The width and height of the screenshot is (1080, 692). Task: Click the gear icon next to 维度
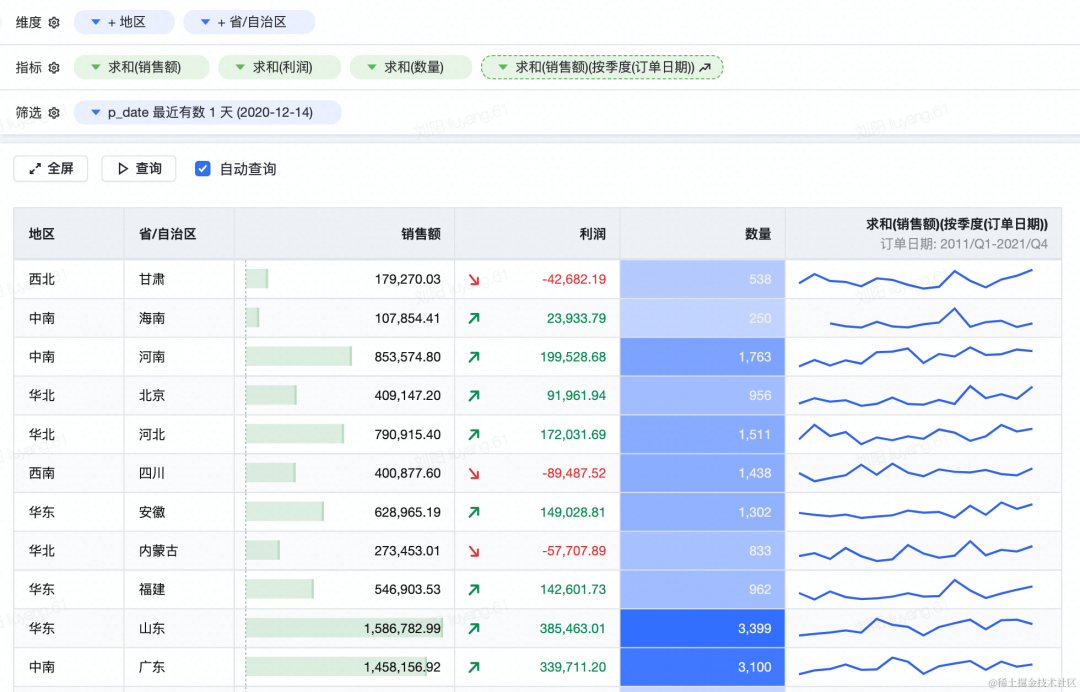tap(54, 22)
